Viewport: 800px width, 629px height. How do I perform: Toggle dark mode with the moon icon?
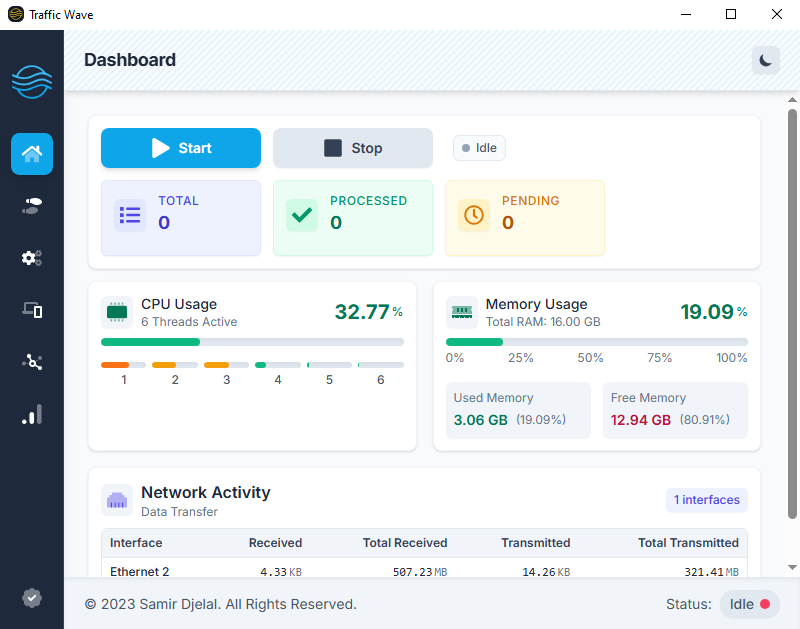765,60
